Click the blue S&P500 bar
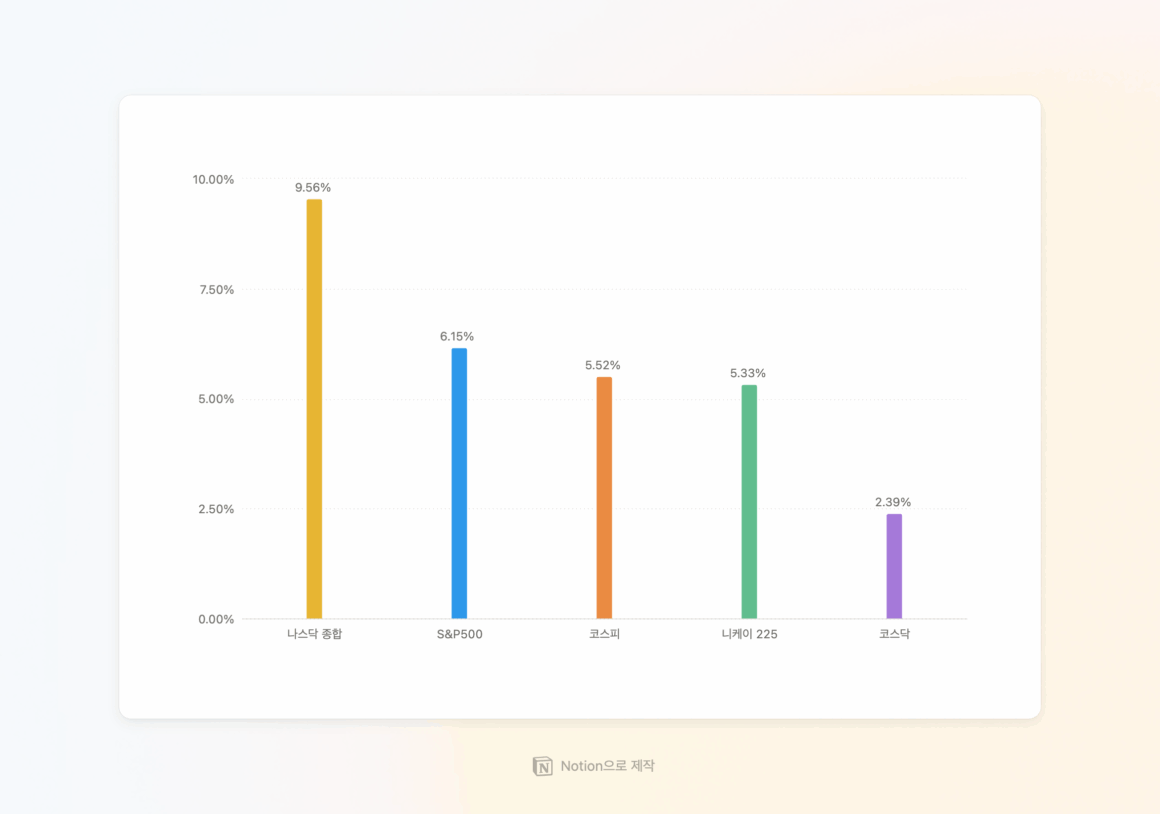The height and width of the screenshot is (814, 1160). 459,484
